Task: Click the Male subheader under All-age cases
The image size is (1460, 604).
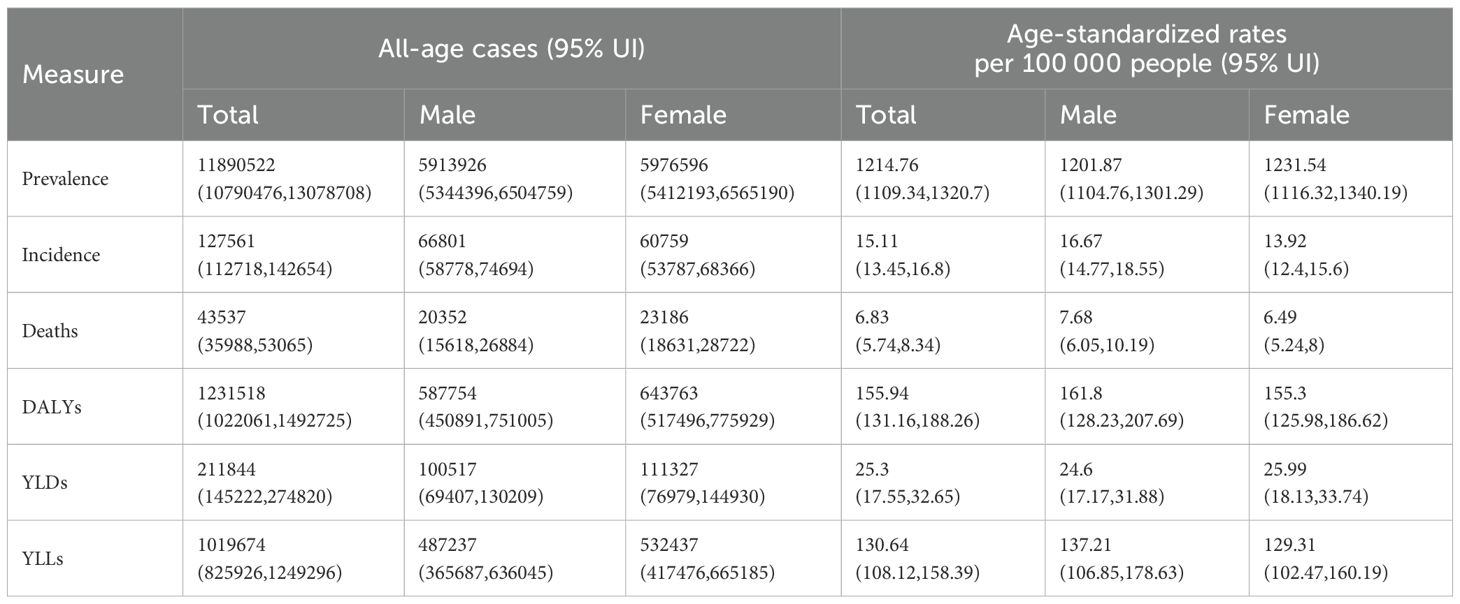Action: (x=448, y=114)
